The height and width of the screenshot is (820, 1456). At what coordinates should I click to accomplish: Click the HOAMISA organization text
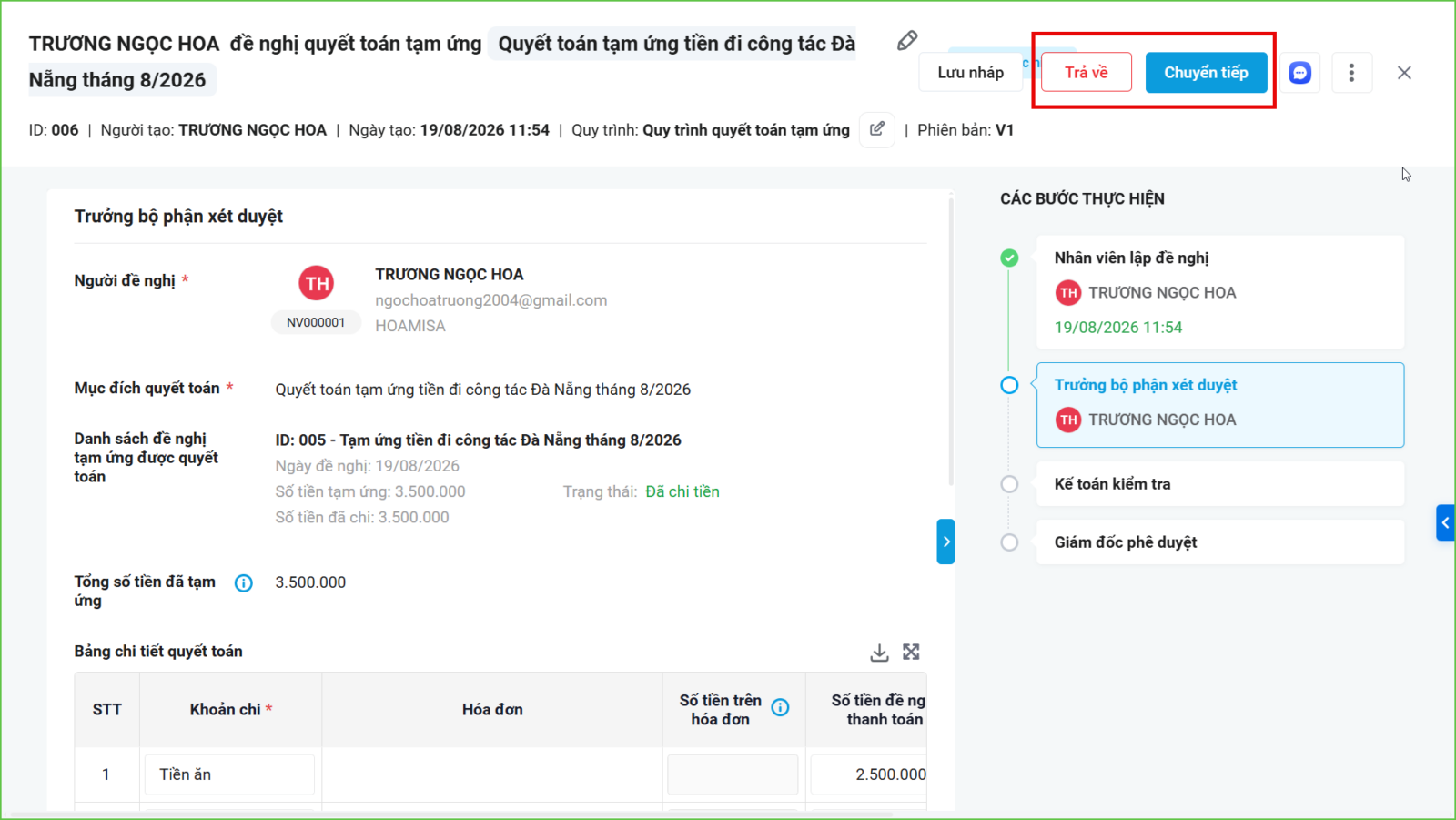click(x=410, y=326)
